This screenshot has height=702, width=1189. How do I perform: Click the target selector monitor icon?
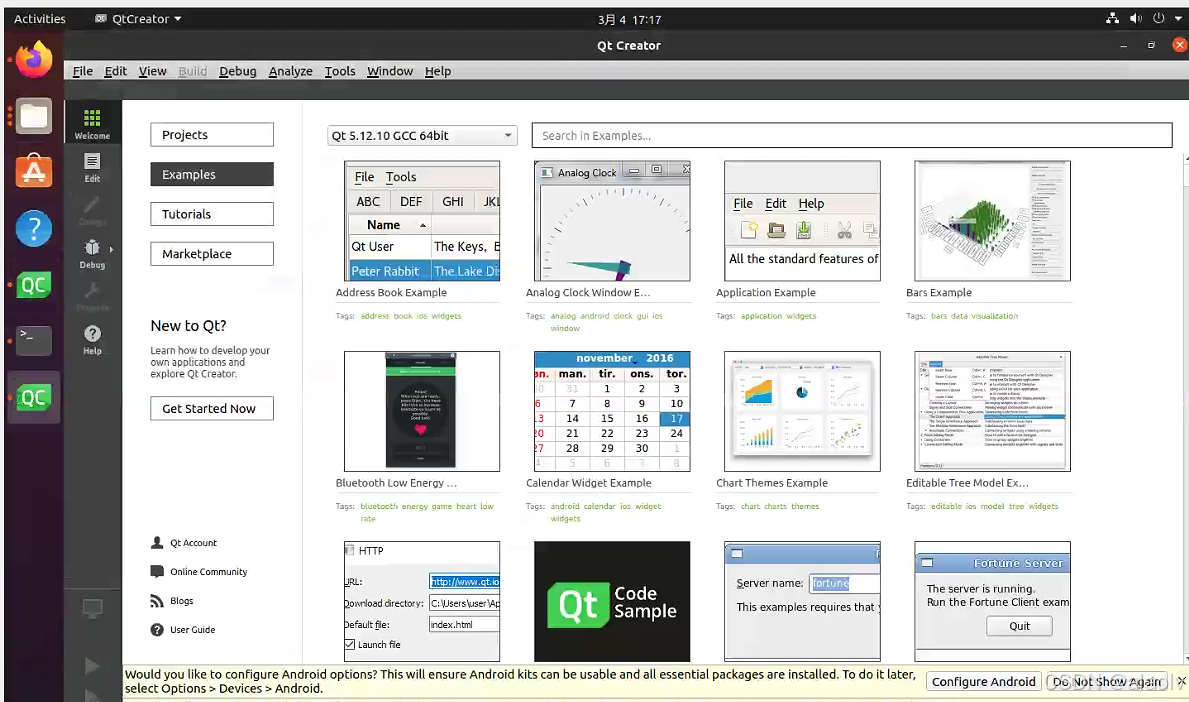92,609
